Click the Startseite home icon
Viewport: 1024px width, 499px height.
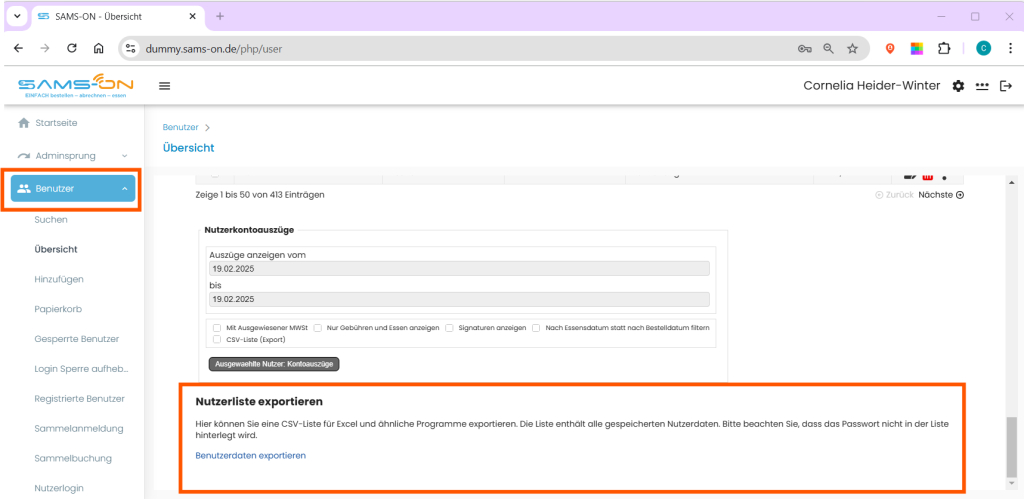click(24, 123)
